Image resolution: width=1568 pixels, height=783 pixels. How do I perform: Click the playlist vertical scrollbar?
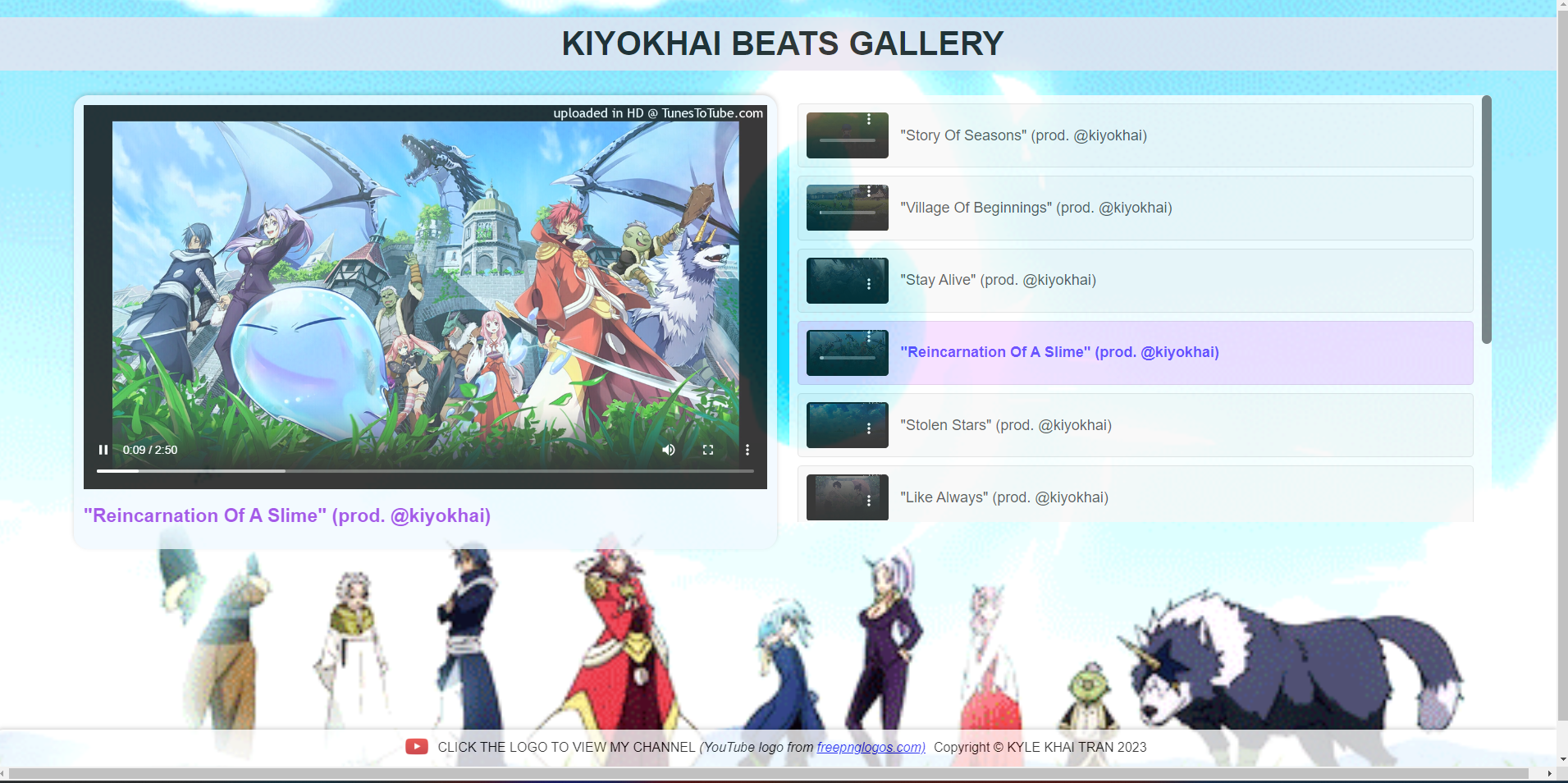click(x=1486, y=220)
